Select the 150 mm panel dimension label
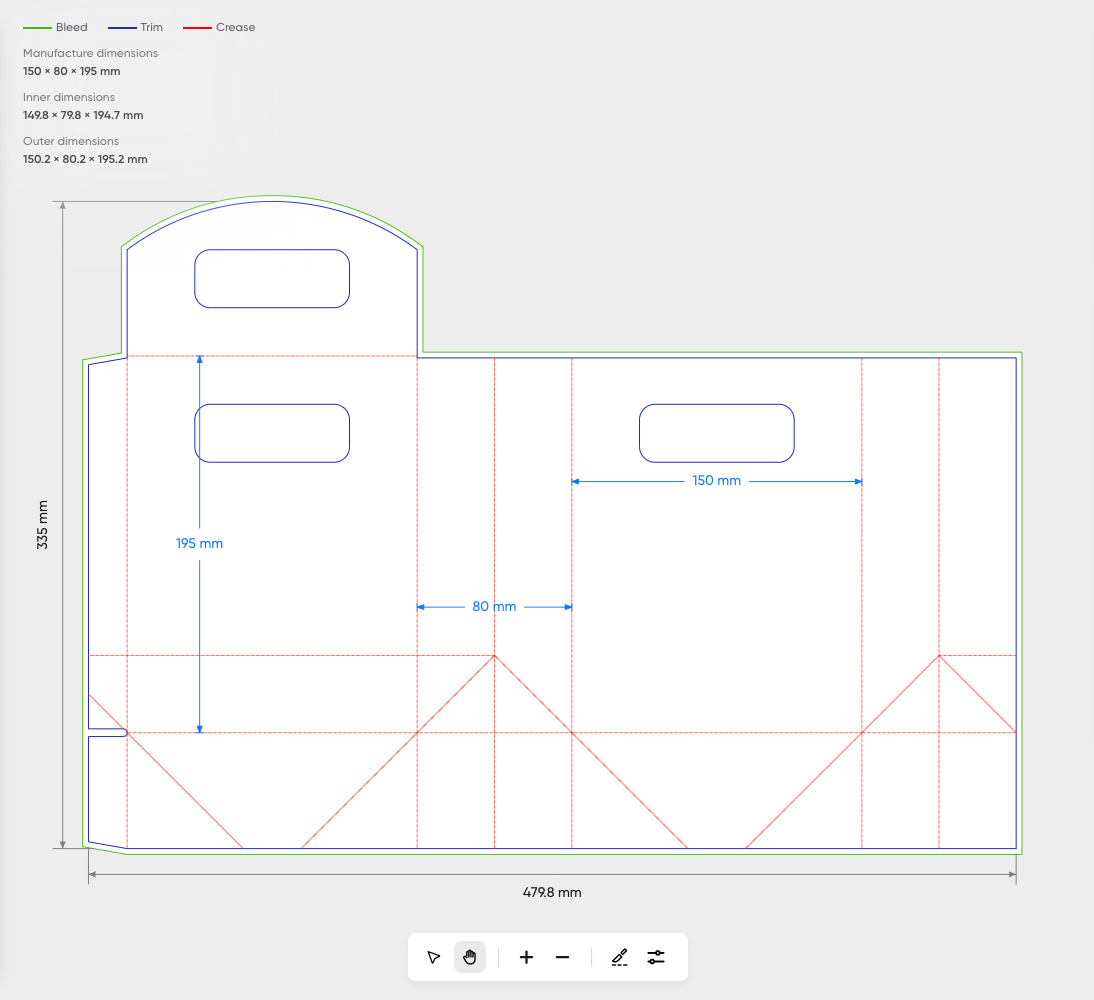The height and width of the screenshot is (1000, 1094). tap(717, 481)
